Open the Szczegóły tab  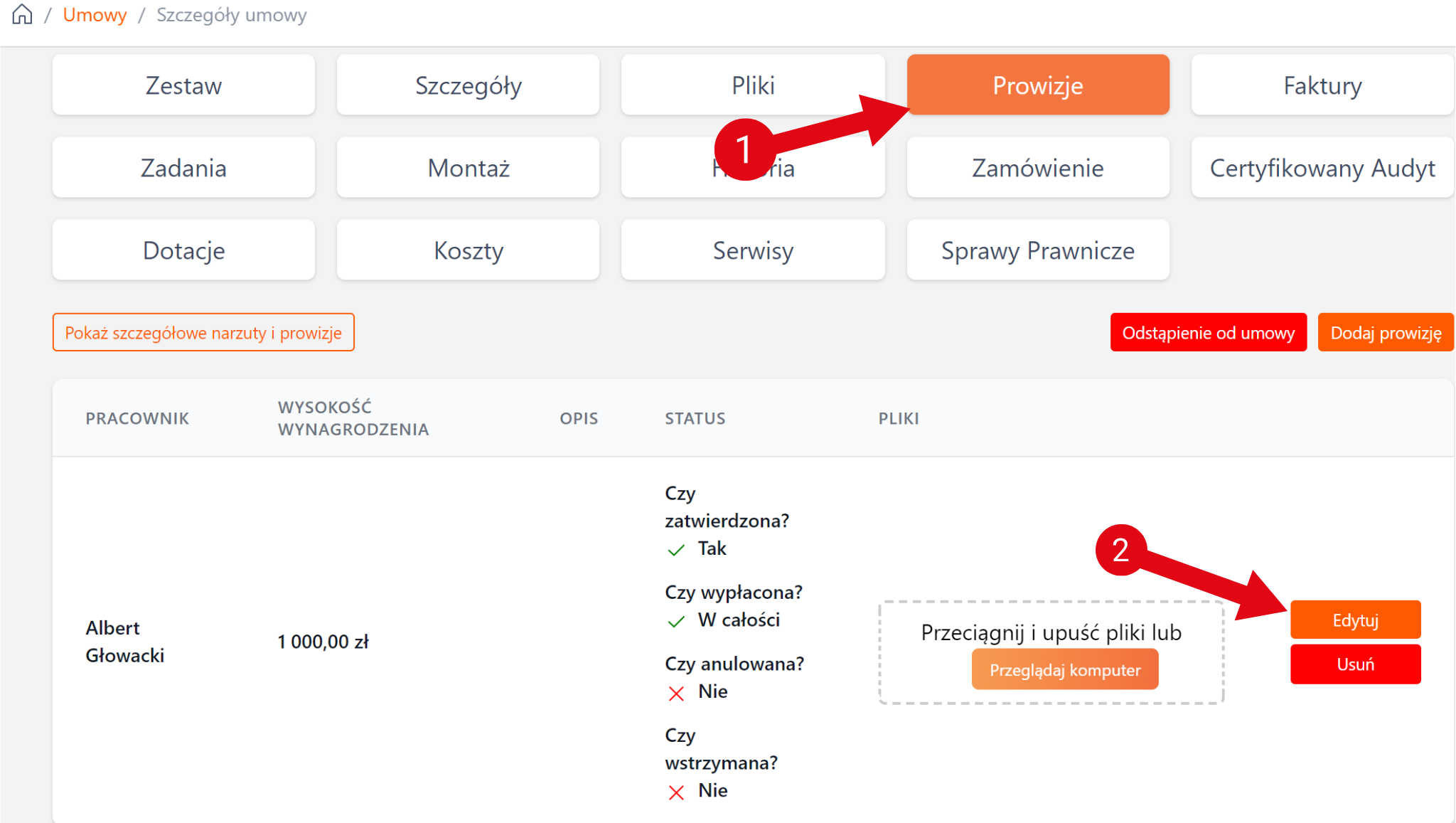[468, 85]
